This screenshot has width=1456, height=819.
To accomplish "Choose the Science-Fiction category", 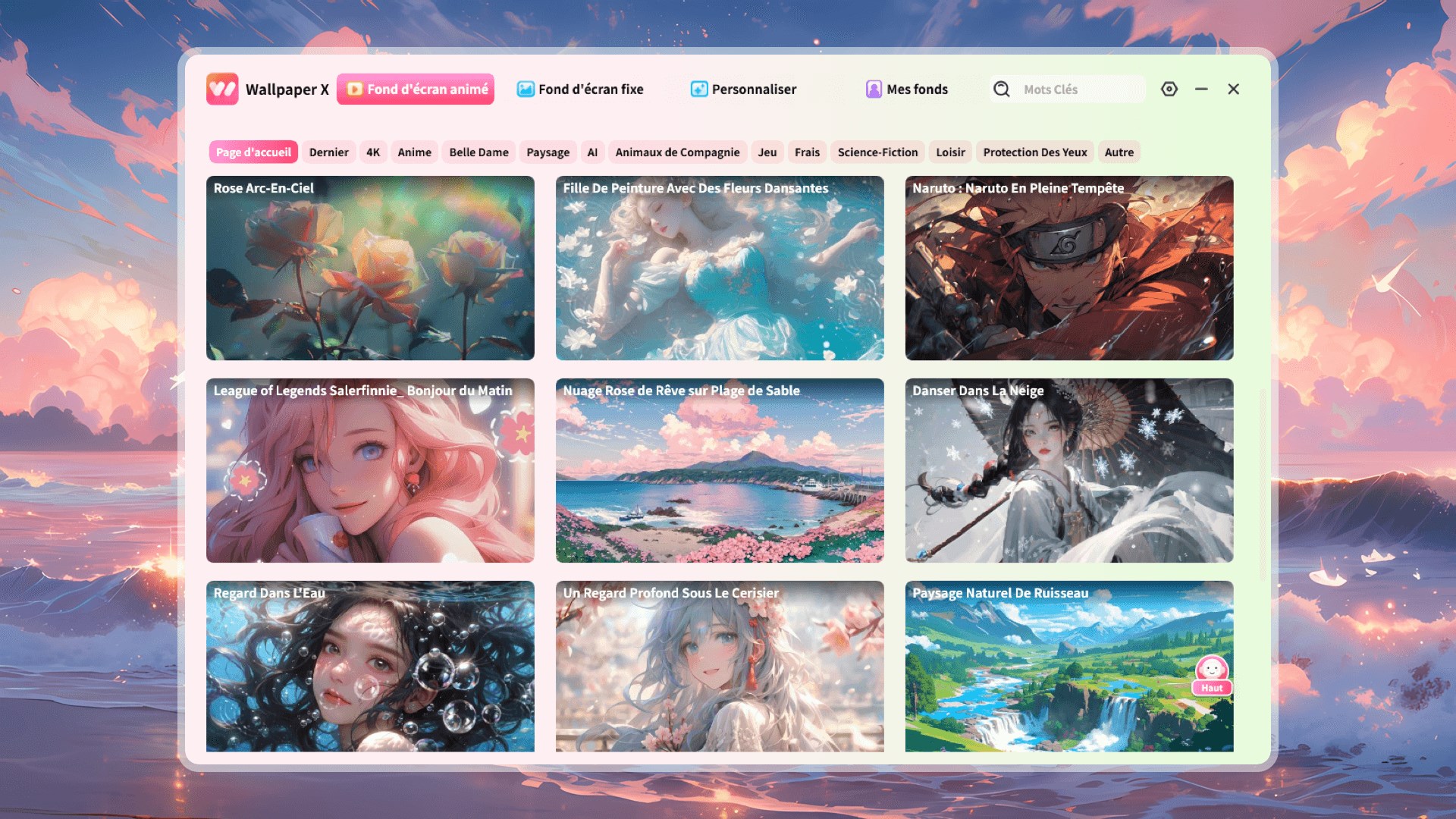I will (x=877, y=152).
